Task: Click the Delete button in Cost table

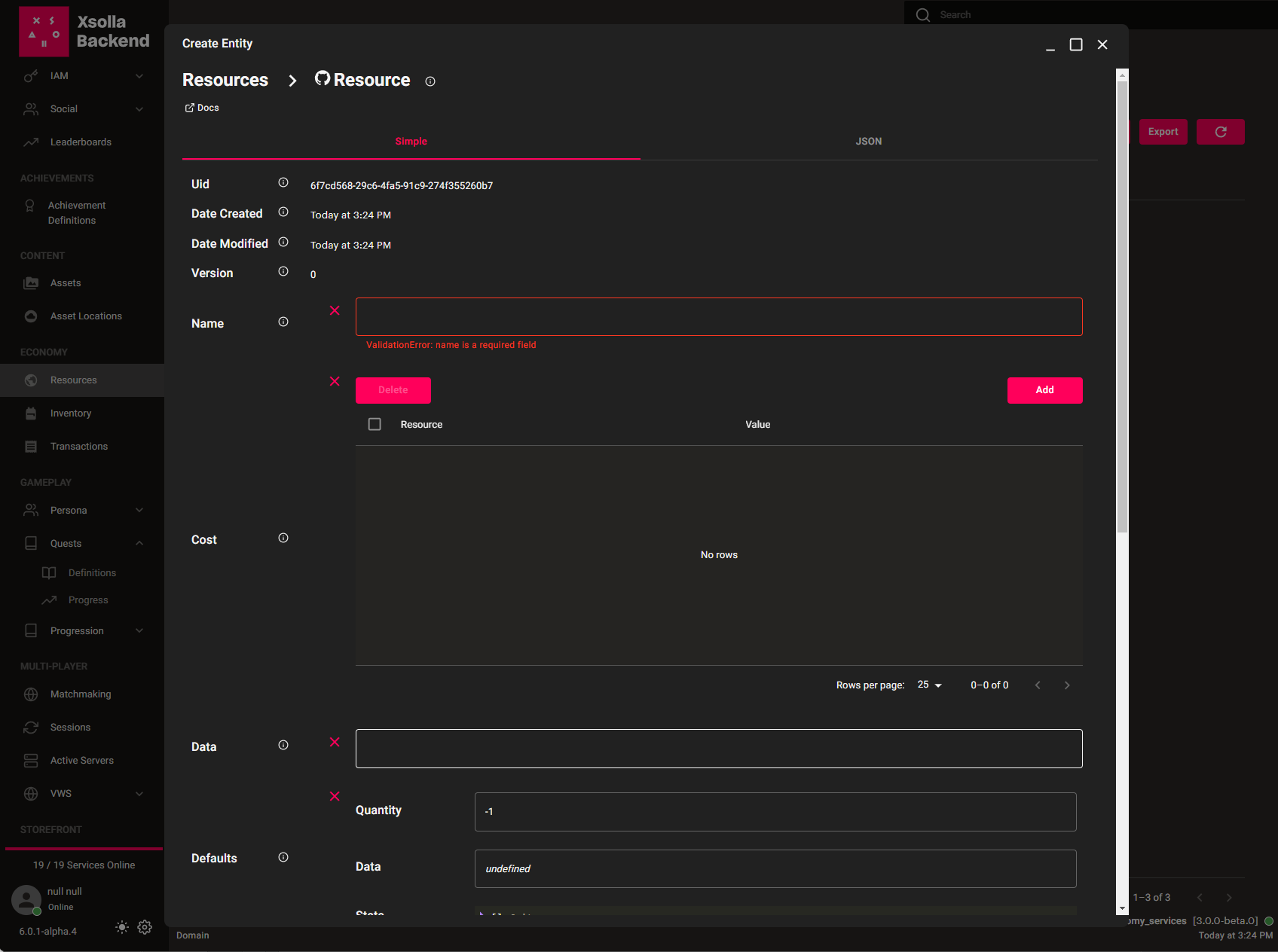Action: click(x=393, y=390)
